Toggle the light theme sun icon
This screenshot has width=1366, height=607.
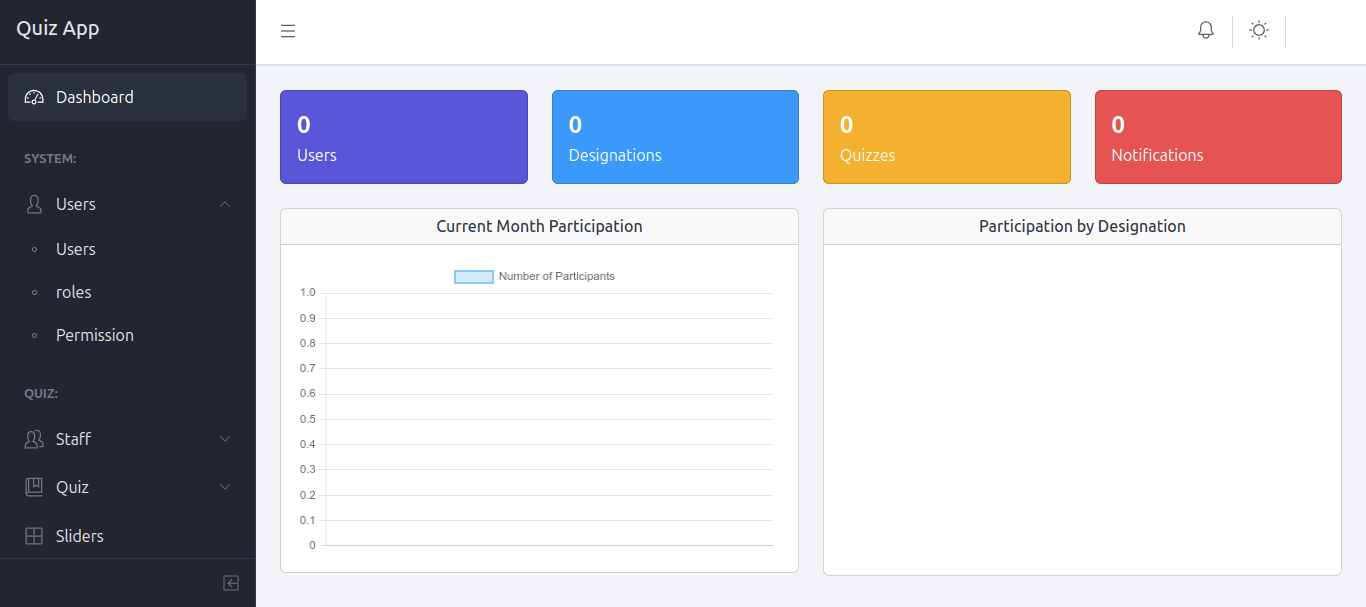[x=1259, y=31]
